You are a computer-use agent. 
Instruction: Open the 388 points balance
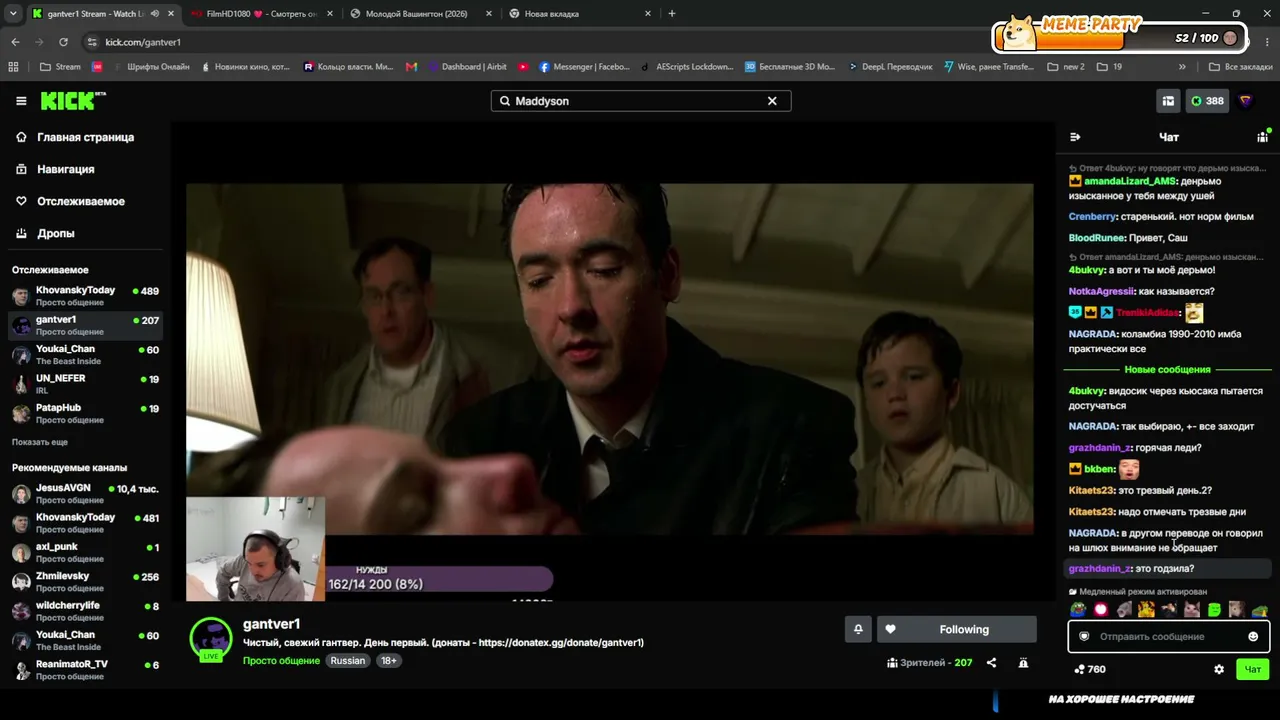point(1208,101)
